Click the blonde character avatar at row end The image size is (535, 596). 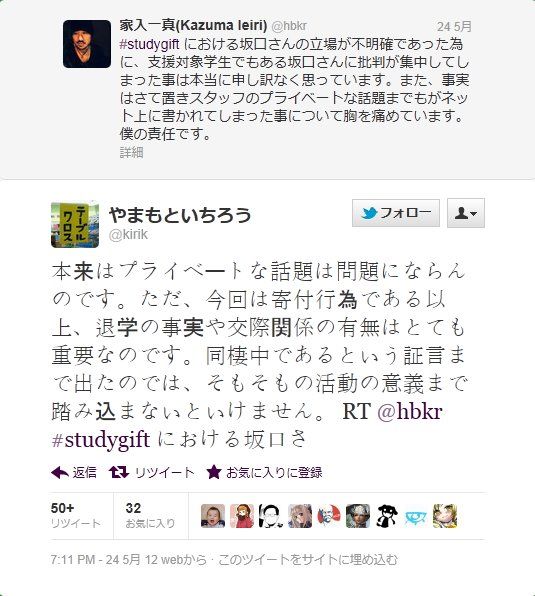click(445, 516)
